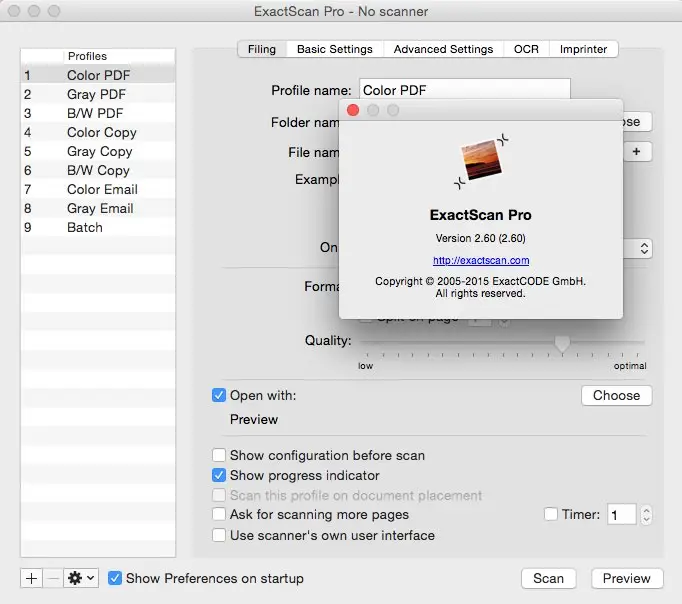682x604 pixels.
Task: Close the About ExactScan Pro window
Action: pyautogui.click(x=353, y=110)
